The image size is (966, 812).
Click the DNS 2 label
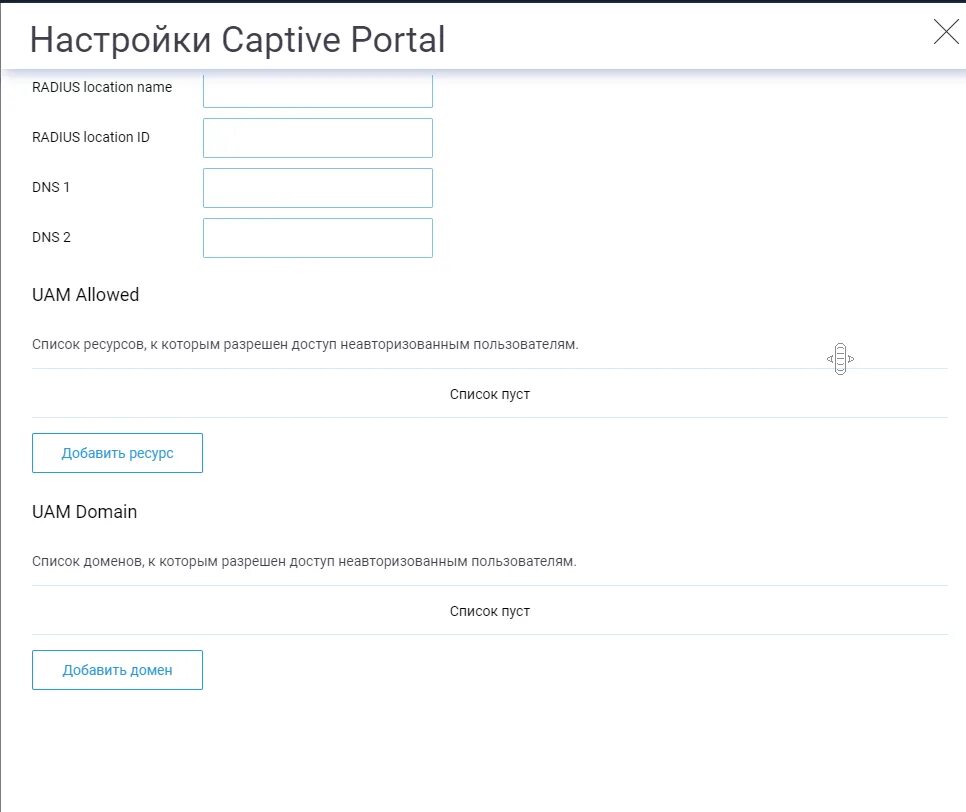click(x=51, y=237)
